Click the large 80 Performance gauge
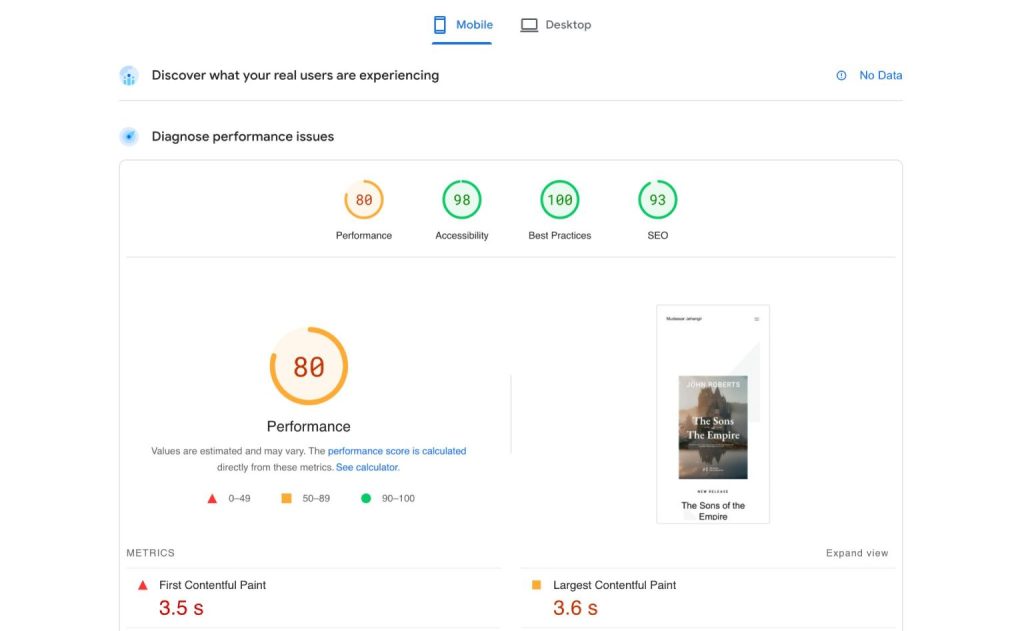This screenshot has width=1024, height=631. [309, 366]
